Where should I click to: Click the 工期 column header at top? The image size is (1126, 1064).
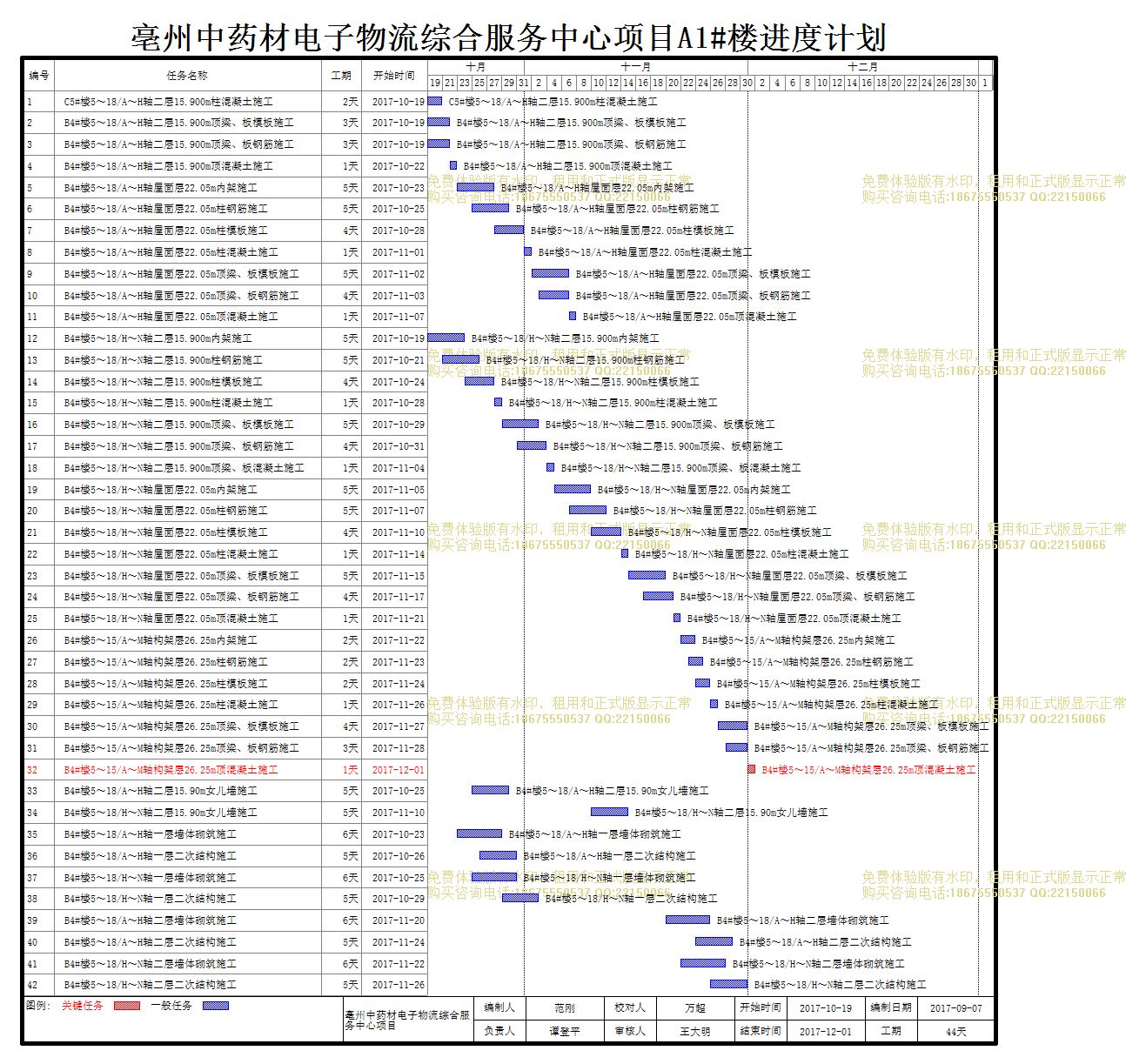coord(342,76)
